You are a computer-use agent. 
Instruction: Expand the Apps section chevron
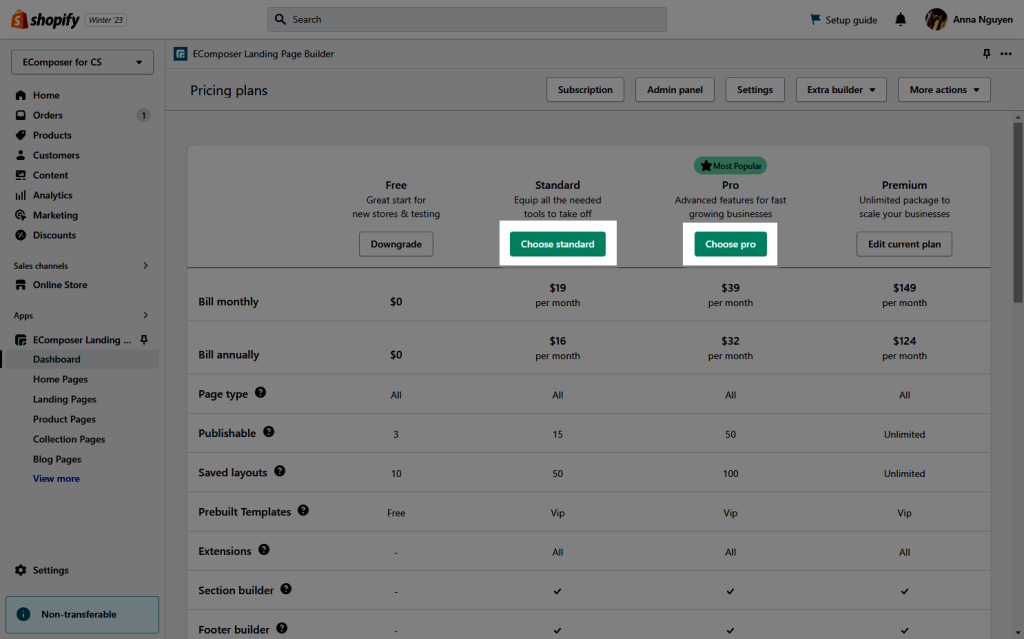(x=145, y=315)
